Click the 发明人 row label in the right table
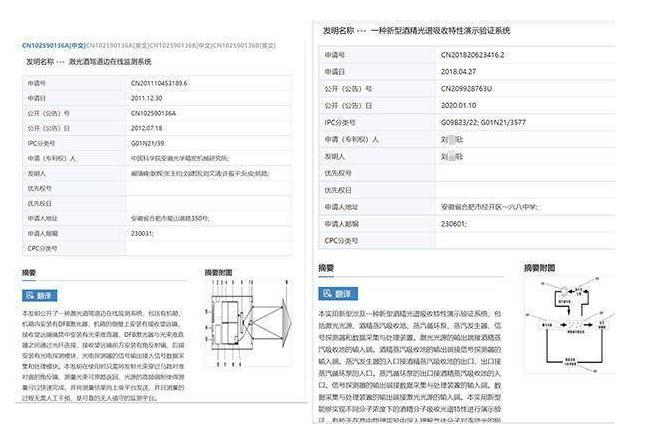 pyautogui.click(x=335, y=156)
